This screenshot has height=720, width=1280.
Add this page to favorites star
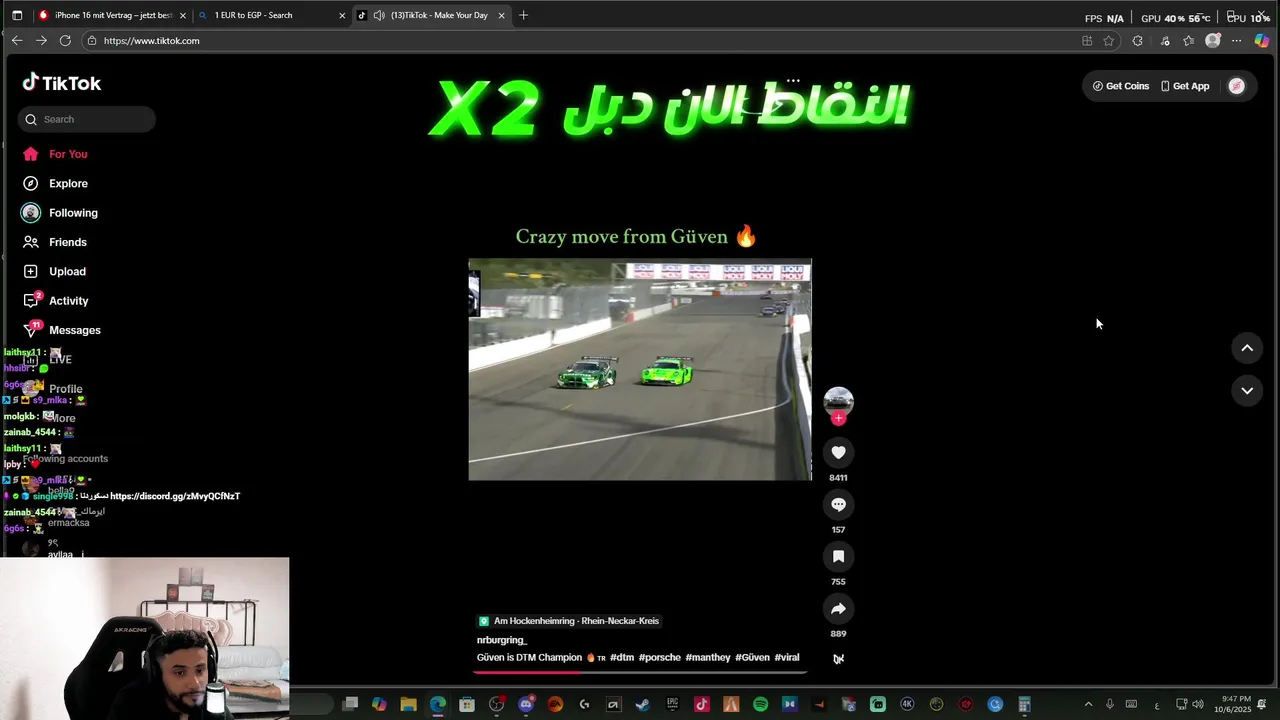(1109, 41)
